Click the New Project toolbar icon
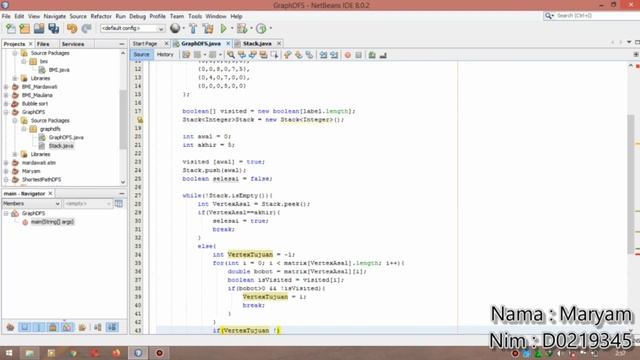 pos(24,29)
